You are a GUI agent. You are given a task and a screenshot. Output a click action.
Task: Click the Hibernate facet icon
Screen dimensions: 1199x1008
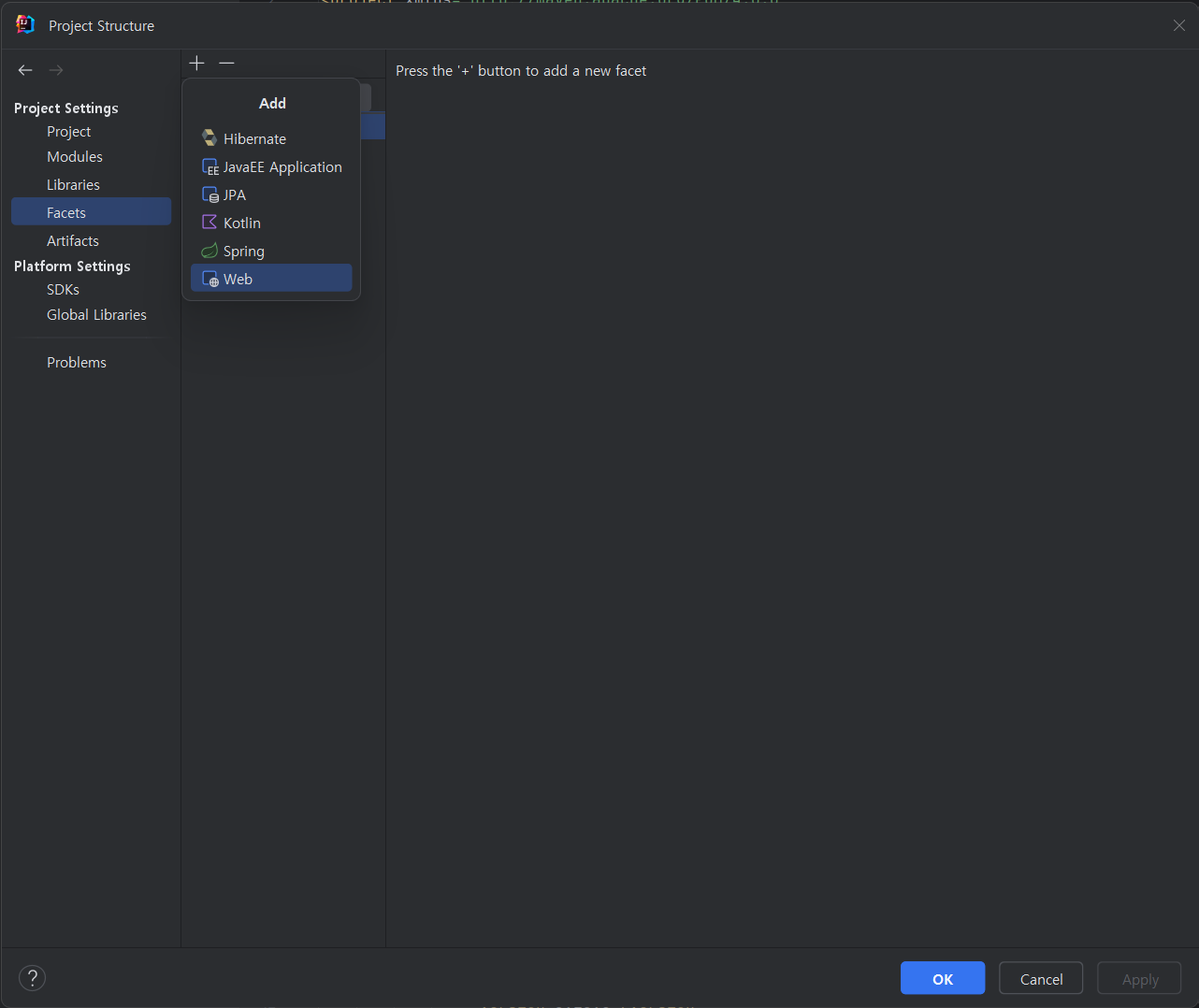point(209,138)
